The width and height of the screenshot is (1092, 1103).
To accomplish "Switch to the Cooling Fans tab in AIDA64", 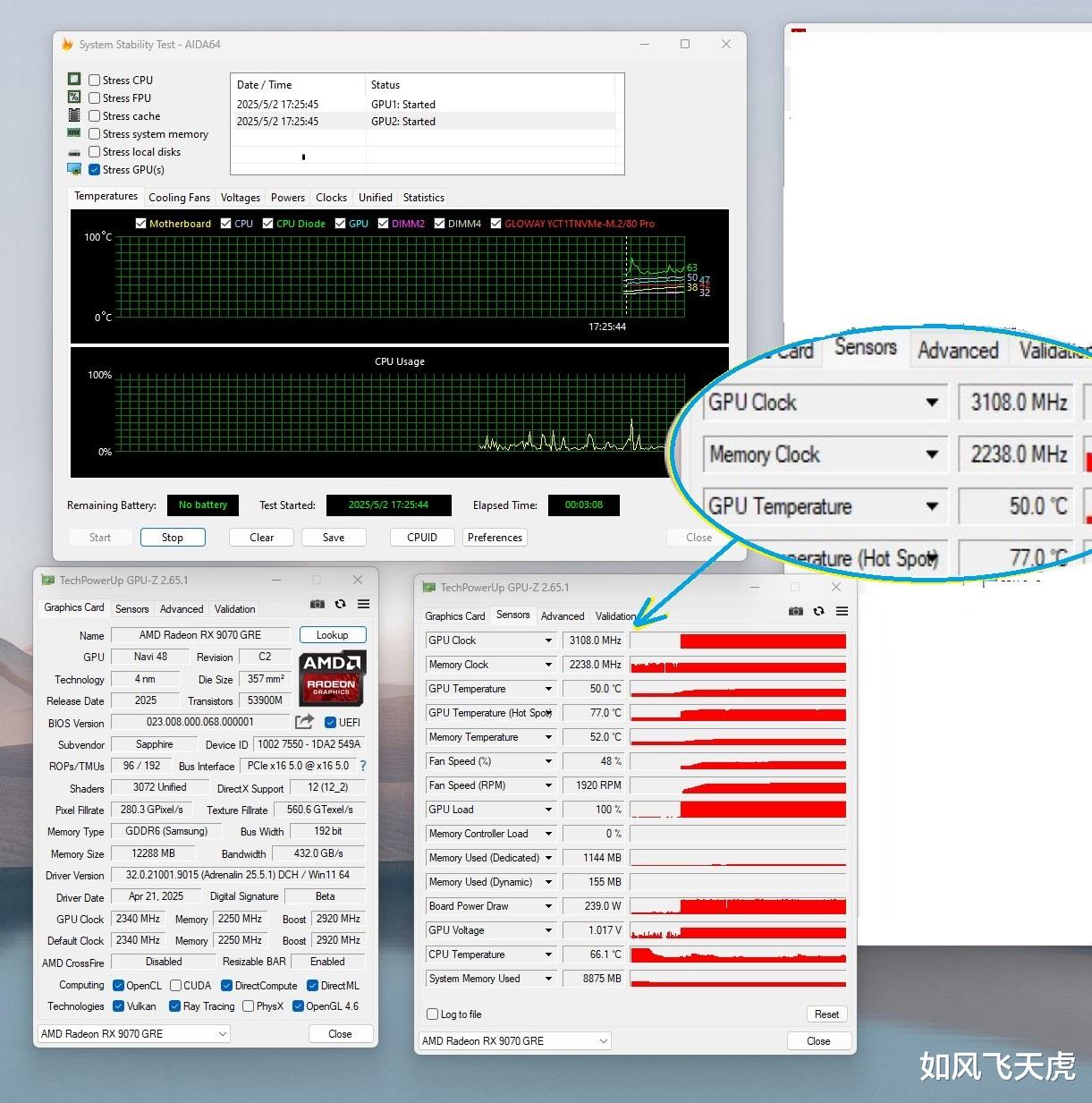I will [179, 198].
